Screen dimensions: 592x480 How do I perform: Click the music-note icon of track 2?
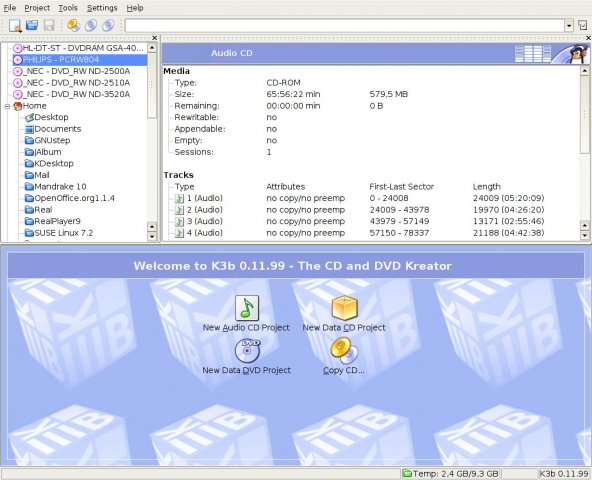[x=180, y=210]
